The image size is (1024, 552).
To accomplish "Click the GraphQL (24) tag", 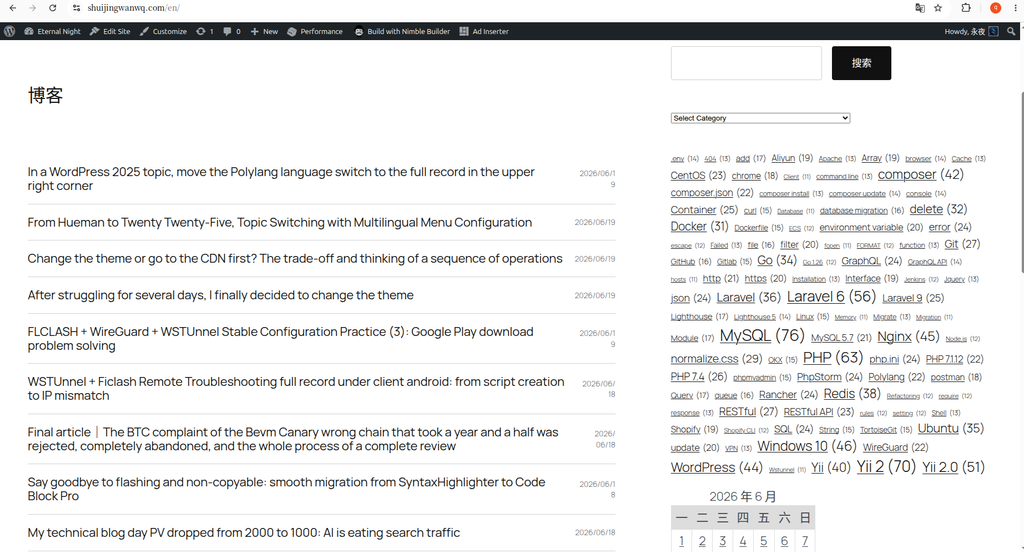I will pos(871,261).
